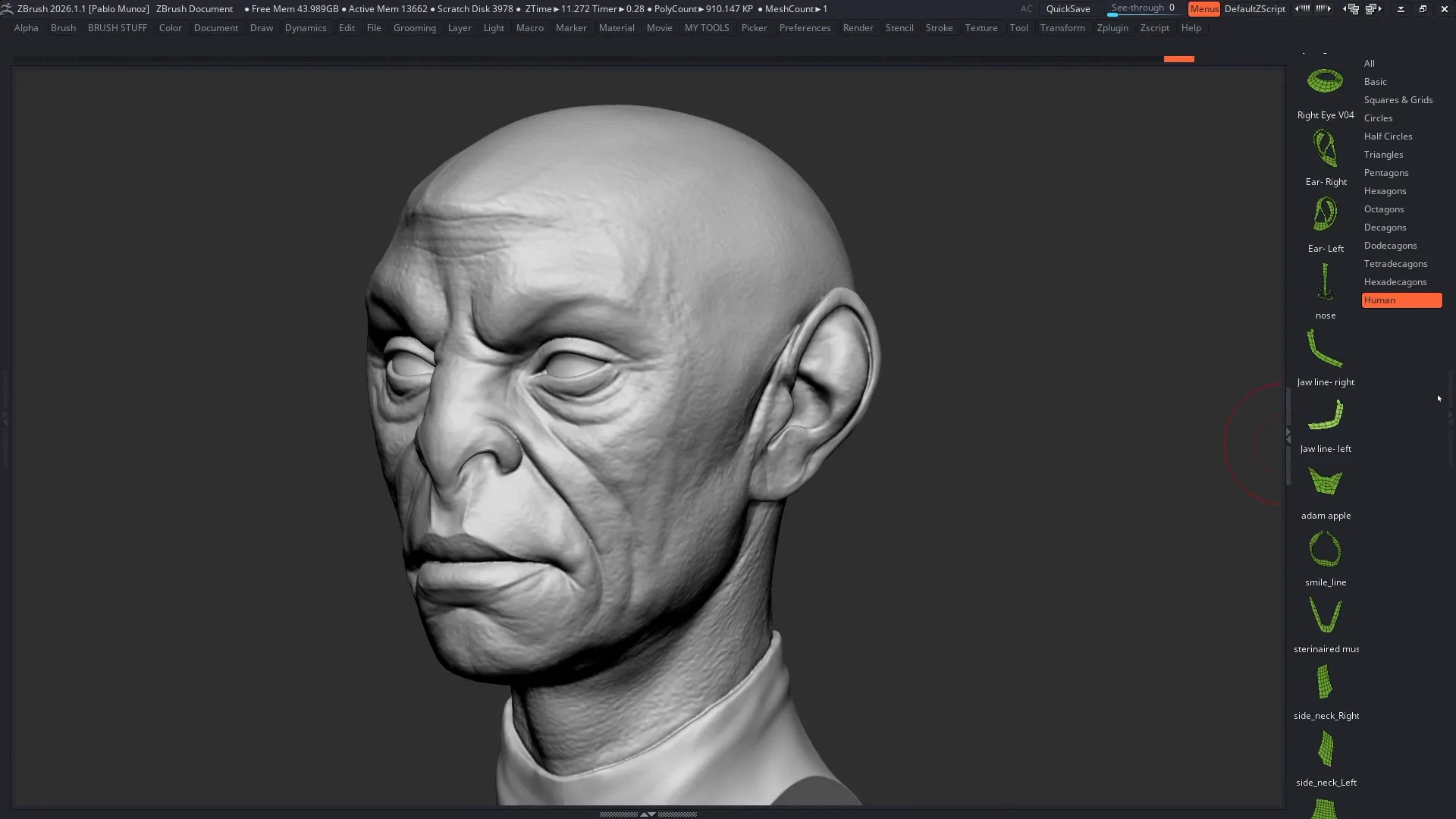
Task: Toggle the Menus button off
Action: coord(1203,9)
